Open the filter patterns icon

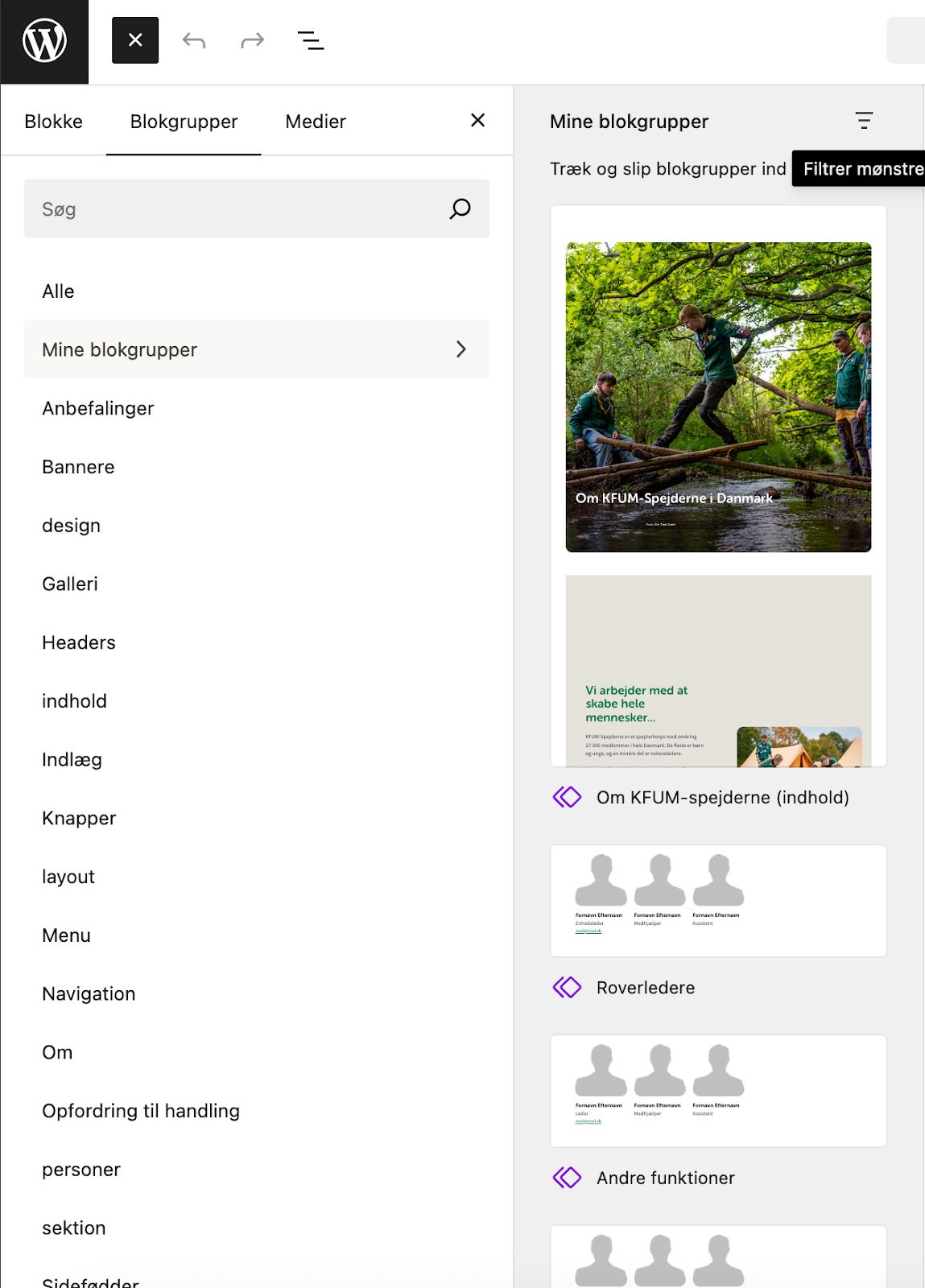tap(864, 121)
